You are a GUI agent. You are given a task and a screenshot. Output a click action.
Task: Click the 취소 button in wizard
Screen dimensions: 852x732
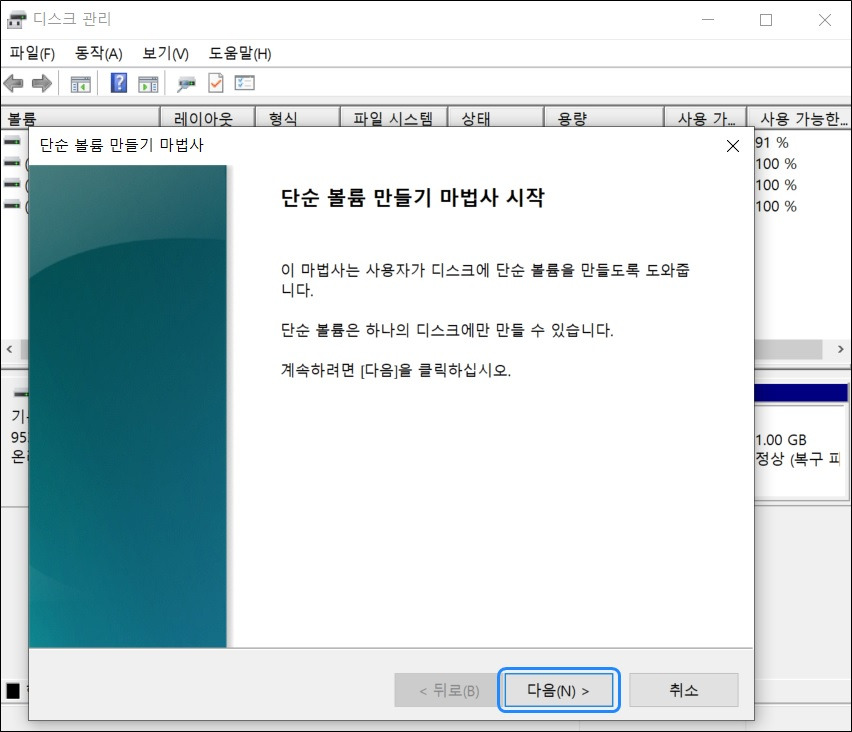[x=684, y=690]
